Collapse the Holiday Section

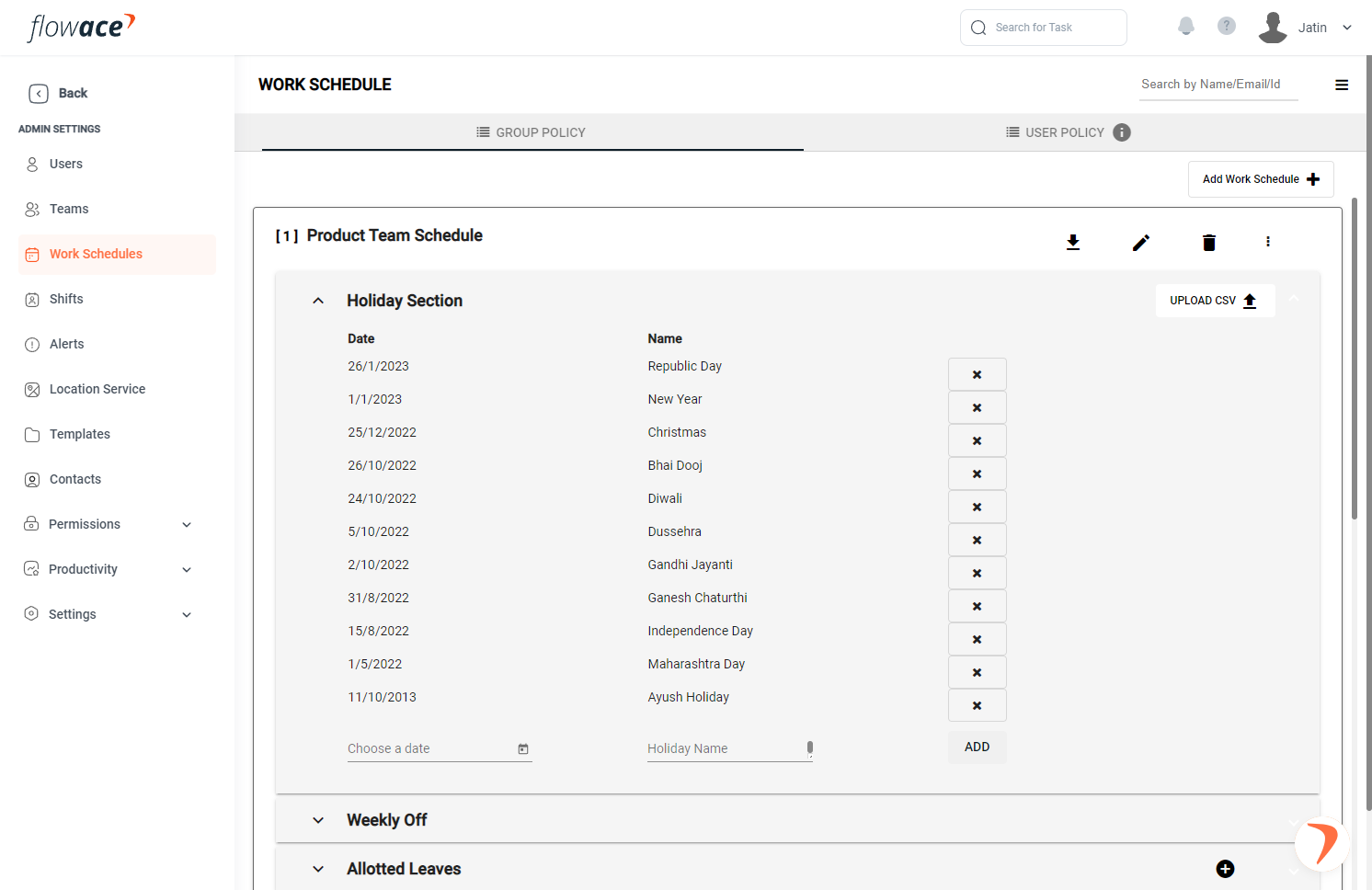318,301
